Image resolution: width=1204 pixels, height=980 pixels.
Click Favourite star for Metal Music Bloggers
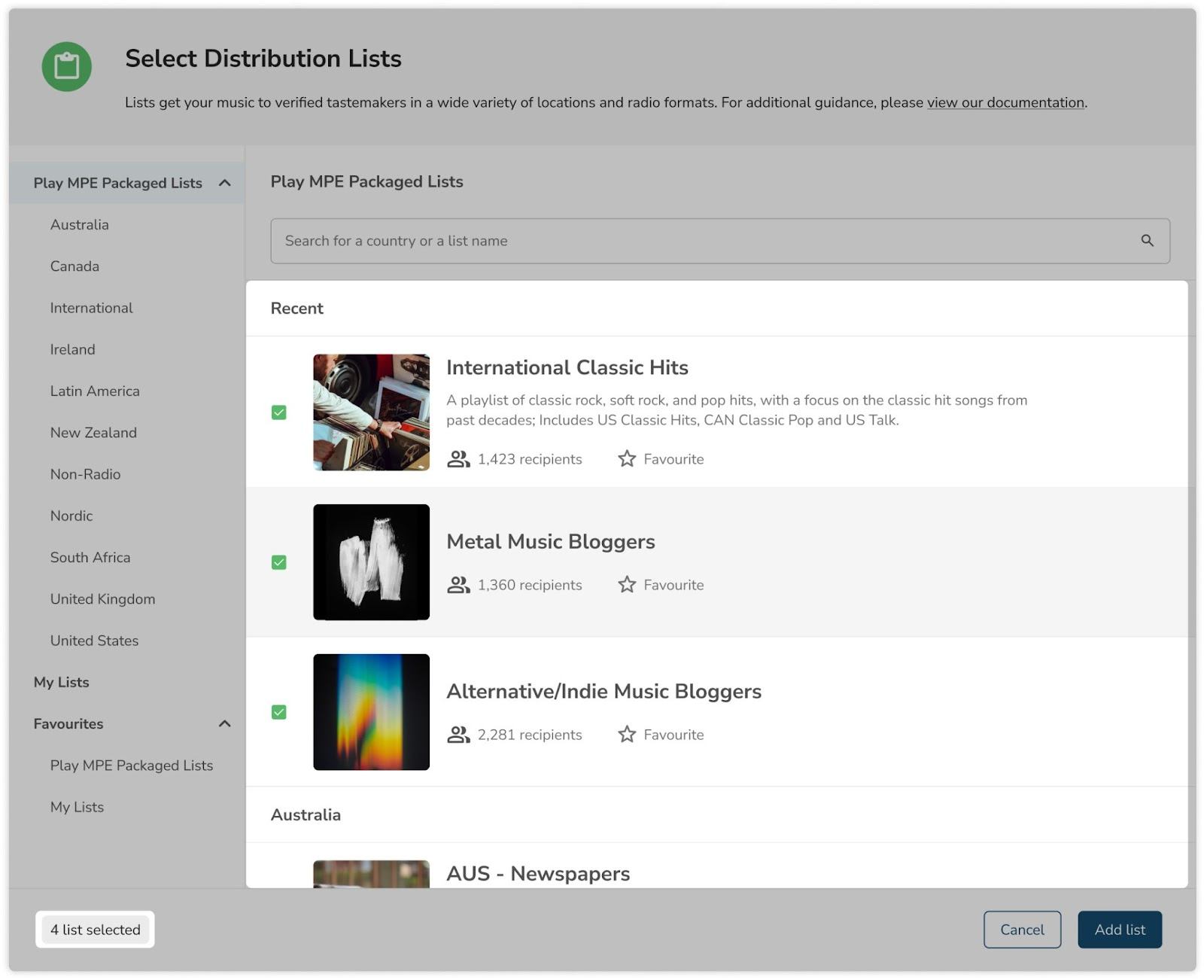[x=627, y=584]
